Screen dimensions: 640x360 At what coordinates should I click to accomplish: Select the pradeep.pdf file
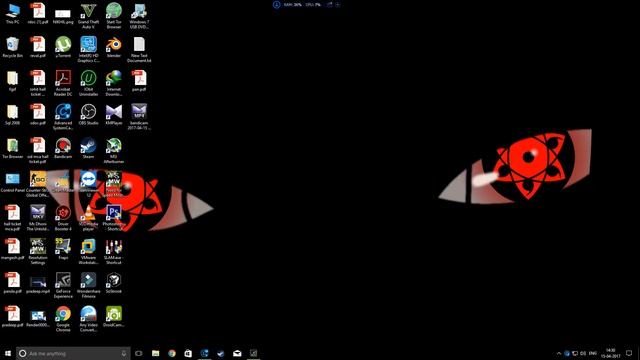point(13,317)
